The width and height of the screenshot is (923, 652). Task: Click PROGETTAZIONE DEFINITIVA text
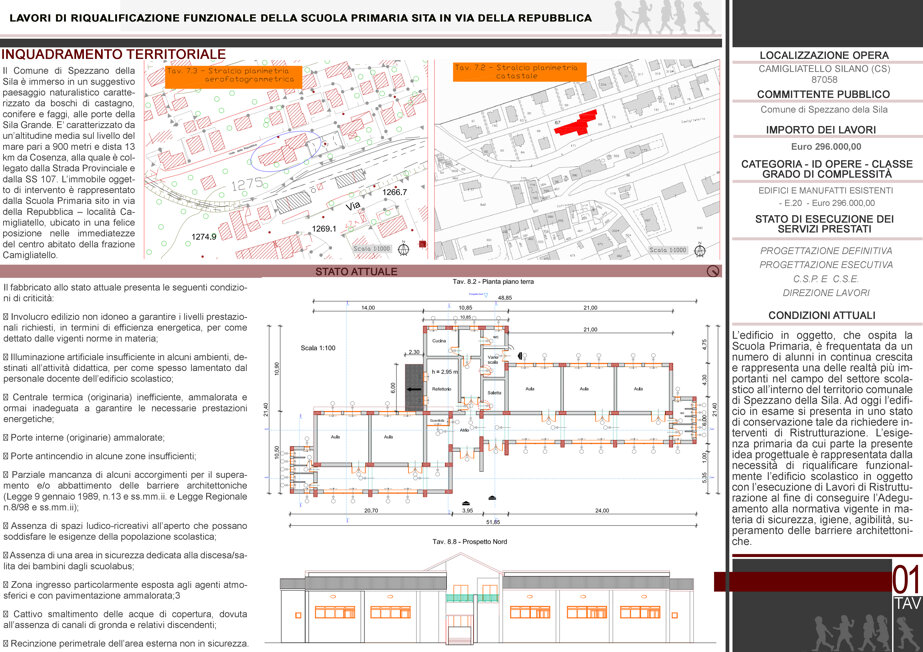[x=826, y=251]
